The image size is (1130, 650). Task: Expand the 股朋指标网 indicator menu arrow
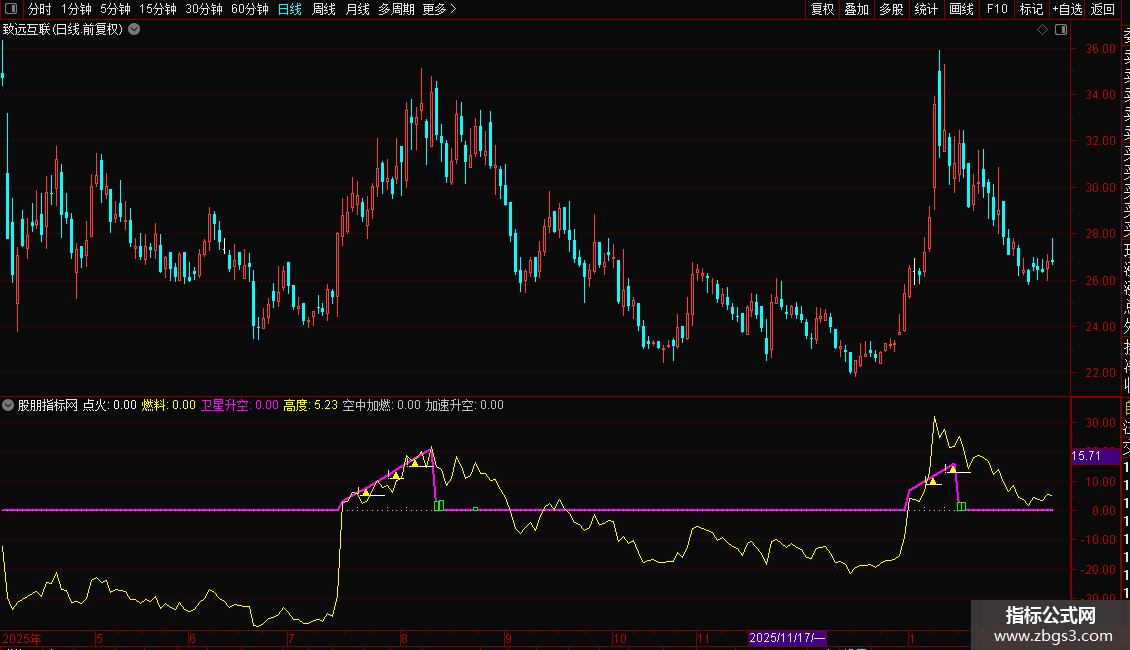coord(9,405)
